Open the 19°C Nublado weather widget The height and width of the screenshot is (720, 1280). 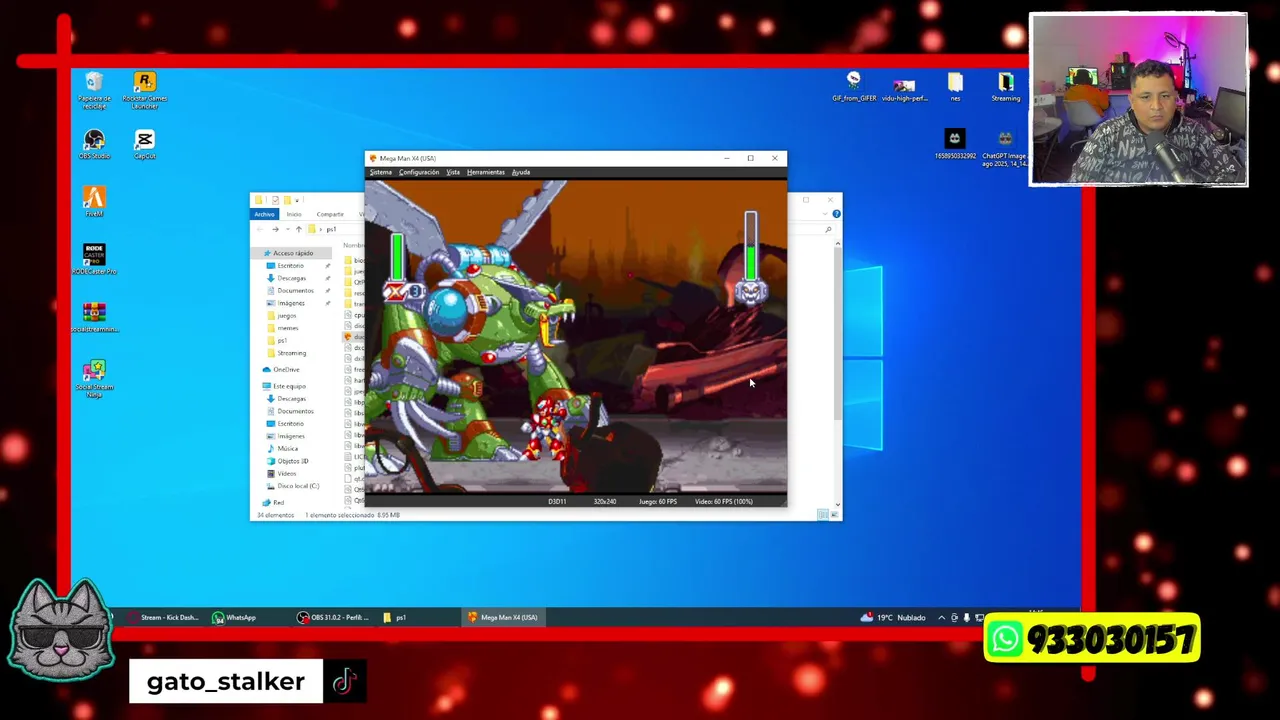[x=893, y=617]
